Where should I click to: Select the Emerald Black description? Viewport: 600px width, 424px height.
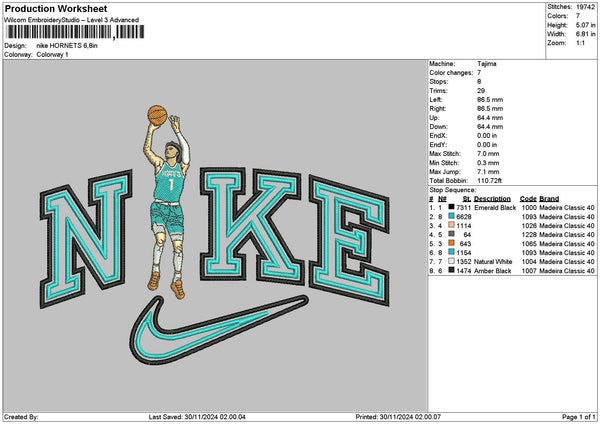tap(495, 208)
